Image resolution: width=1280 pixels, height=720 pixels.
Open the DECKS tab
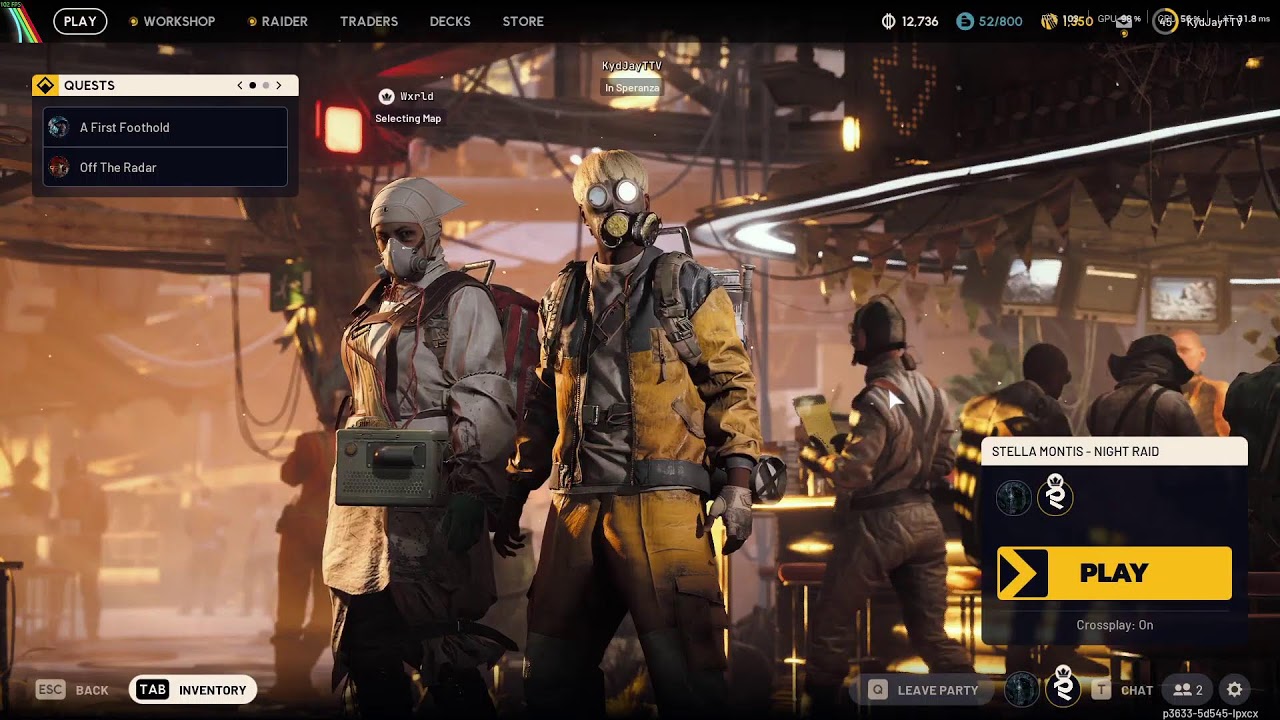[x=450, y=21]
